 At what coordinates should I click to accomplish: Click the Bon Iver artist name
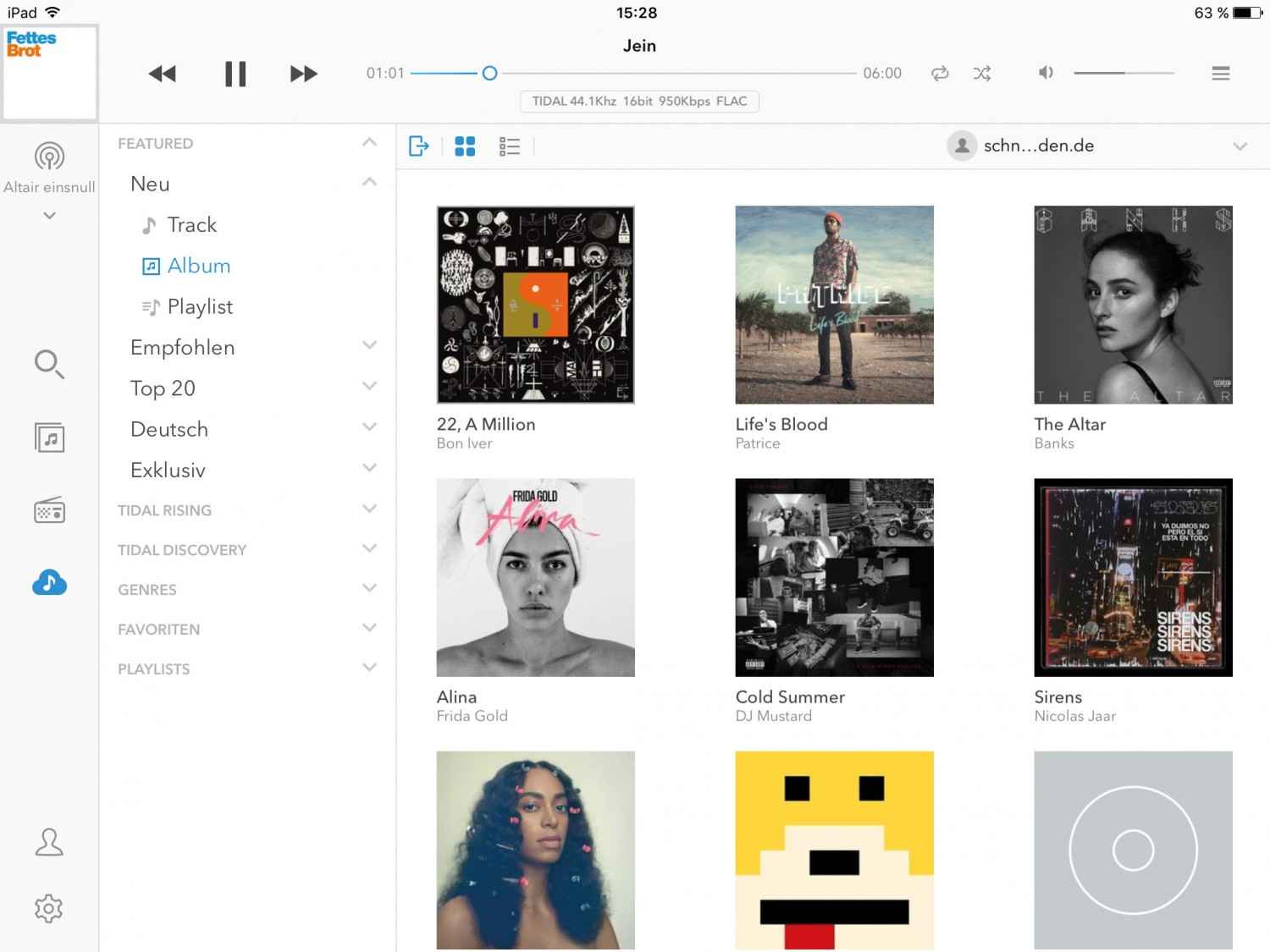(464, 443)
